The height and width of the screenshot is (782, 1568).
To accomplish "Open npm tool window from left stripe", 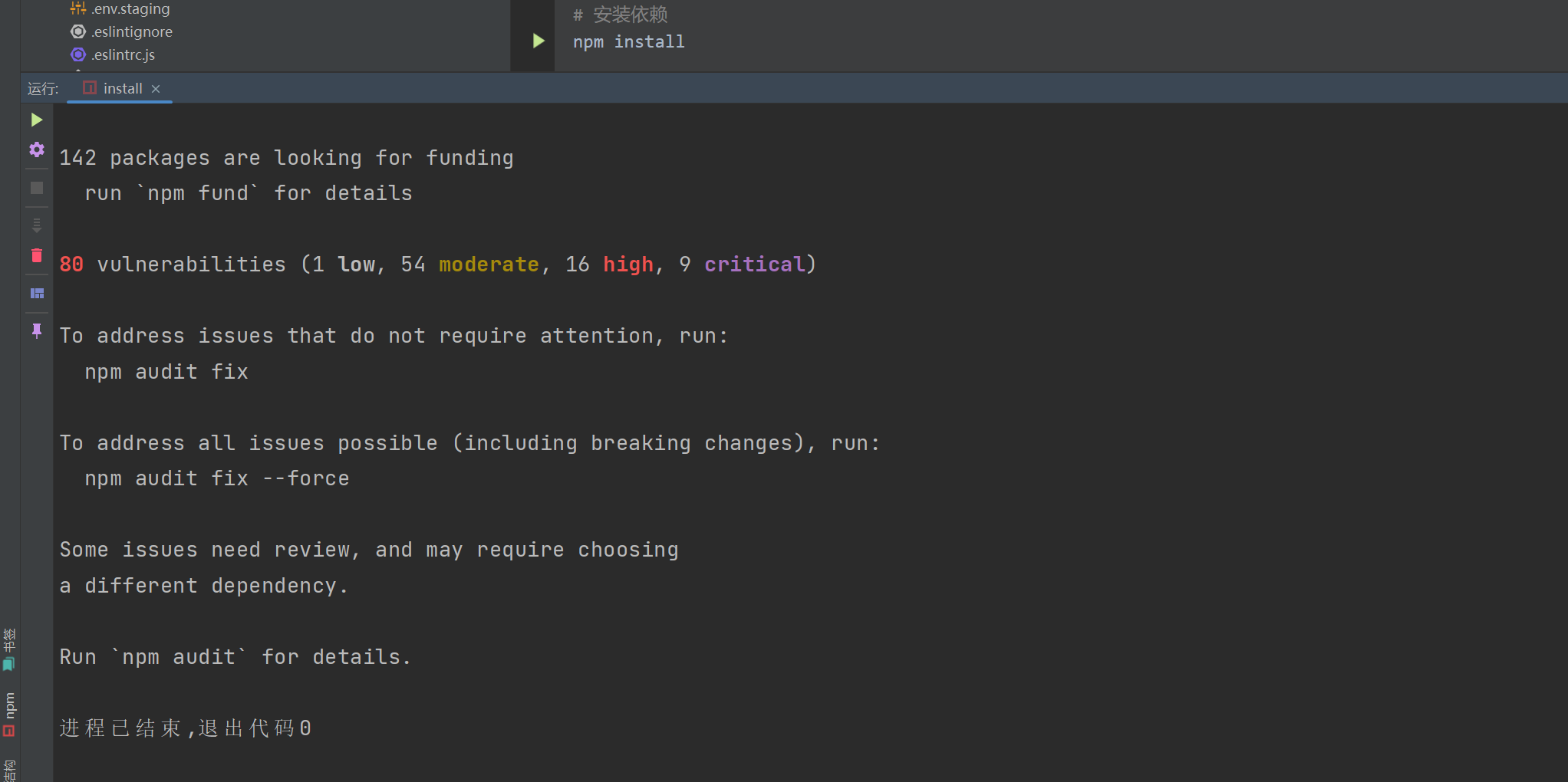I will [9, 714].
